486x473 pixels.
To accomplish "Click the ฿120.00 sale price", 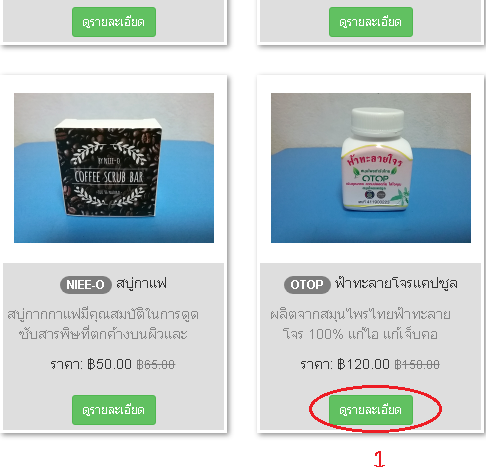I will [363, 364].
